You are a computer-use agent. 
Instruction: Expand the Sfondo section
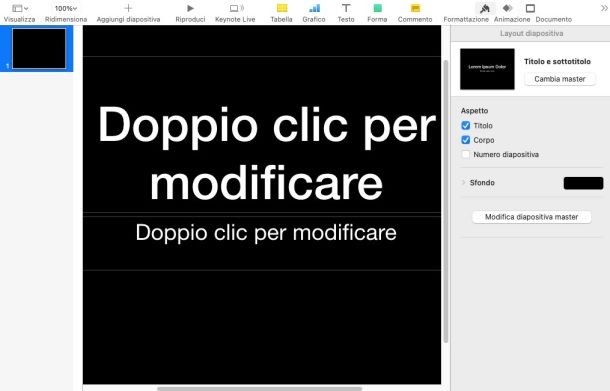click(463, 182)
